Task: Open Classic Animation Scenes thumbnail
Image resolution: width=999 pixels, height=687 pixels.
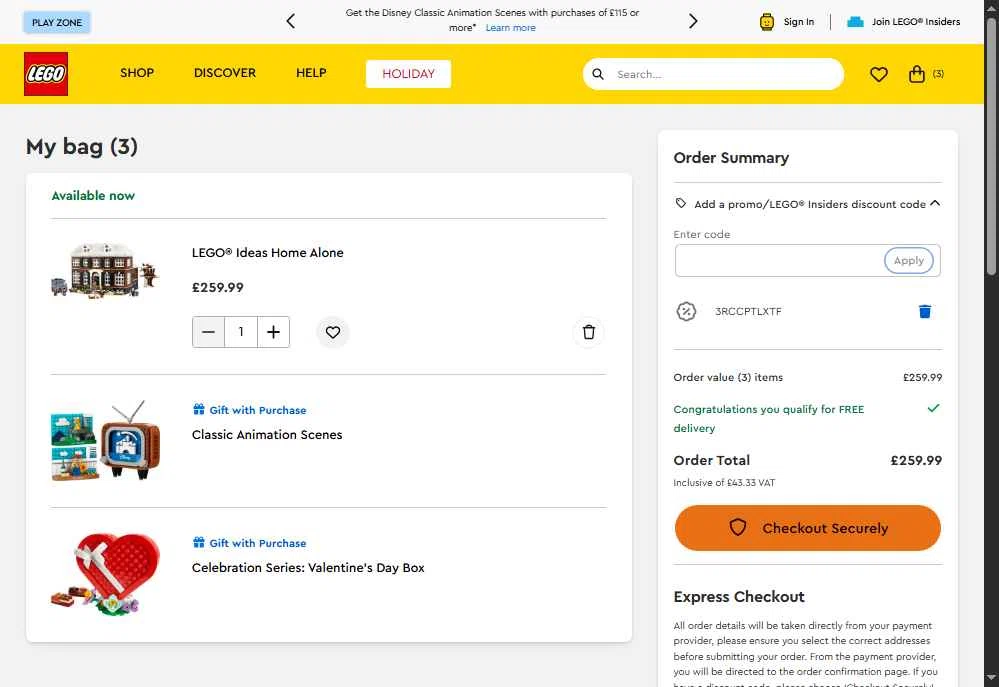Action: (105, 440)
